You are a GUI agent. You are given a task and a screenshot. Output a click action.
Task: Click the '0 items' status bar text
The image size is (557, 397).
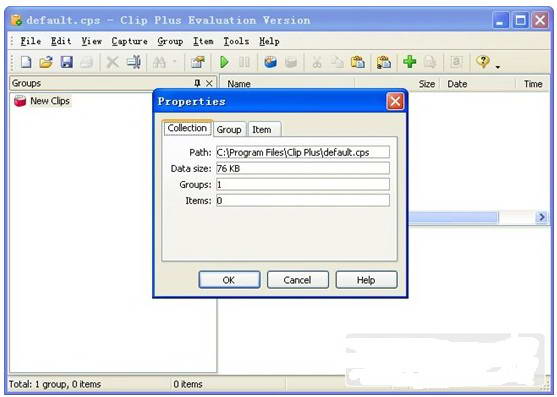188,384
